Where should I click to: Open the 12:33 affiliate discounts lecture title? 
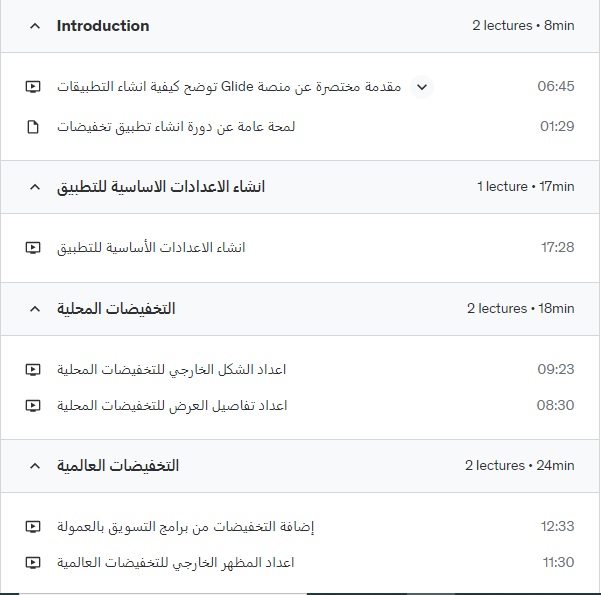tap(186, 526)
